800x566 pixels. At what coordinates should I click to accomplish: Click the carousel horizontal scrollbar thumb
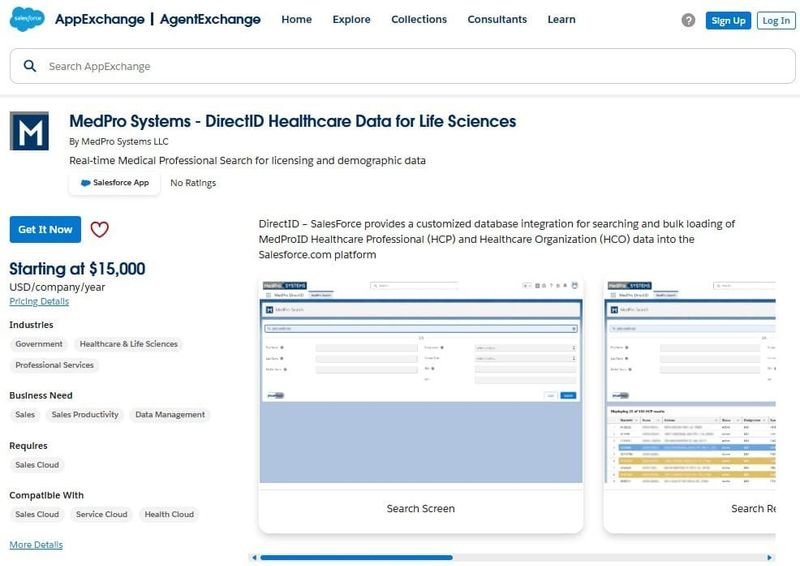(356, 557)
